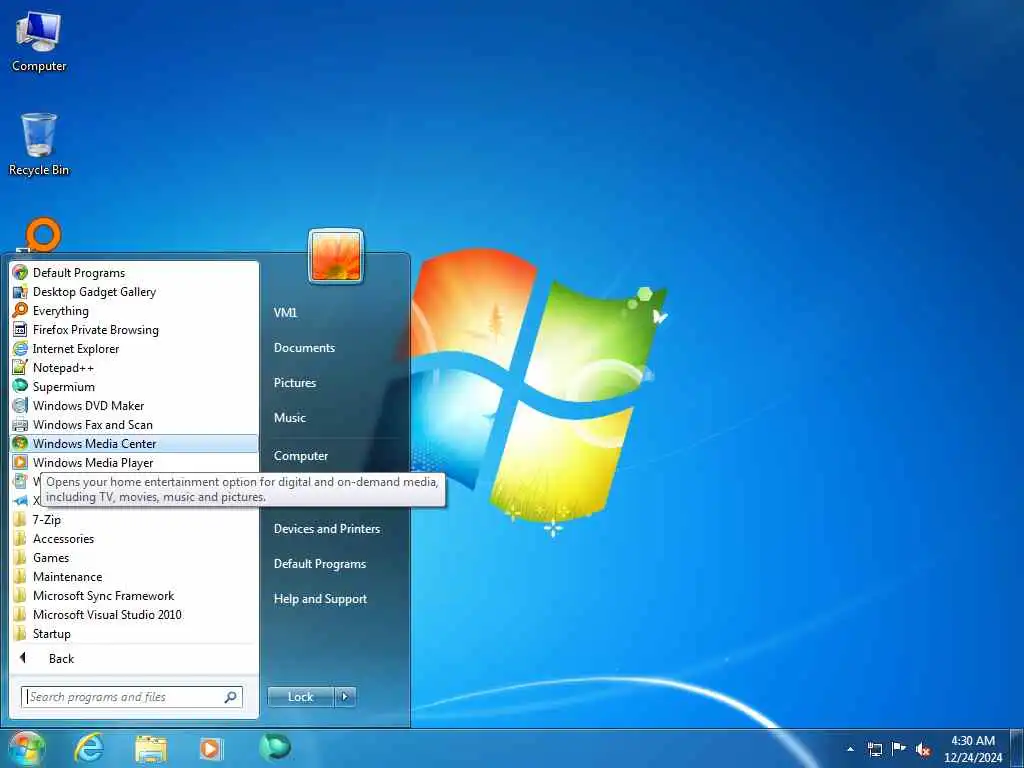The width and height of the screenshot is (1024, 768).
Task: Click the muted volume tray icon
Action: [x=923, y=749]
